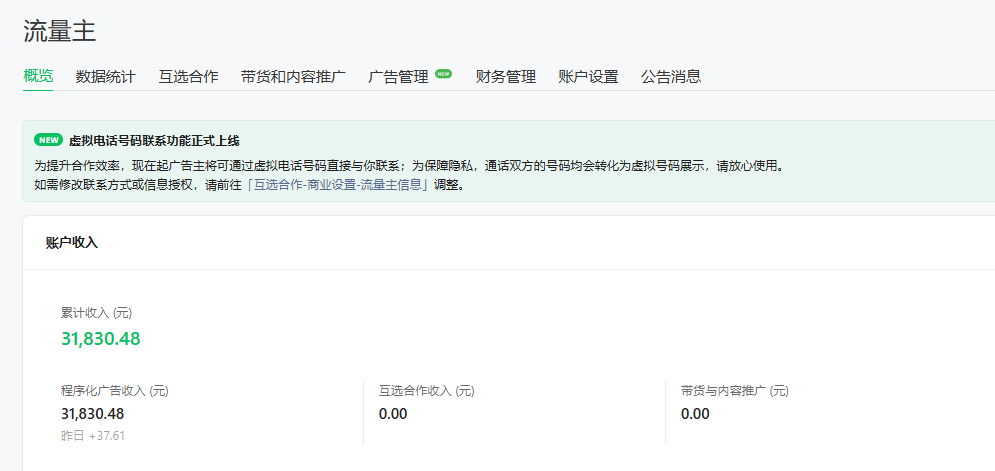Switch to the 概览 tab

pos(38,76)
